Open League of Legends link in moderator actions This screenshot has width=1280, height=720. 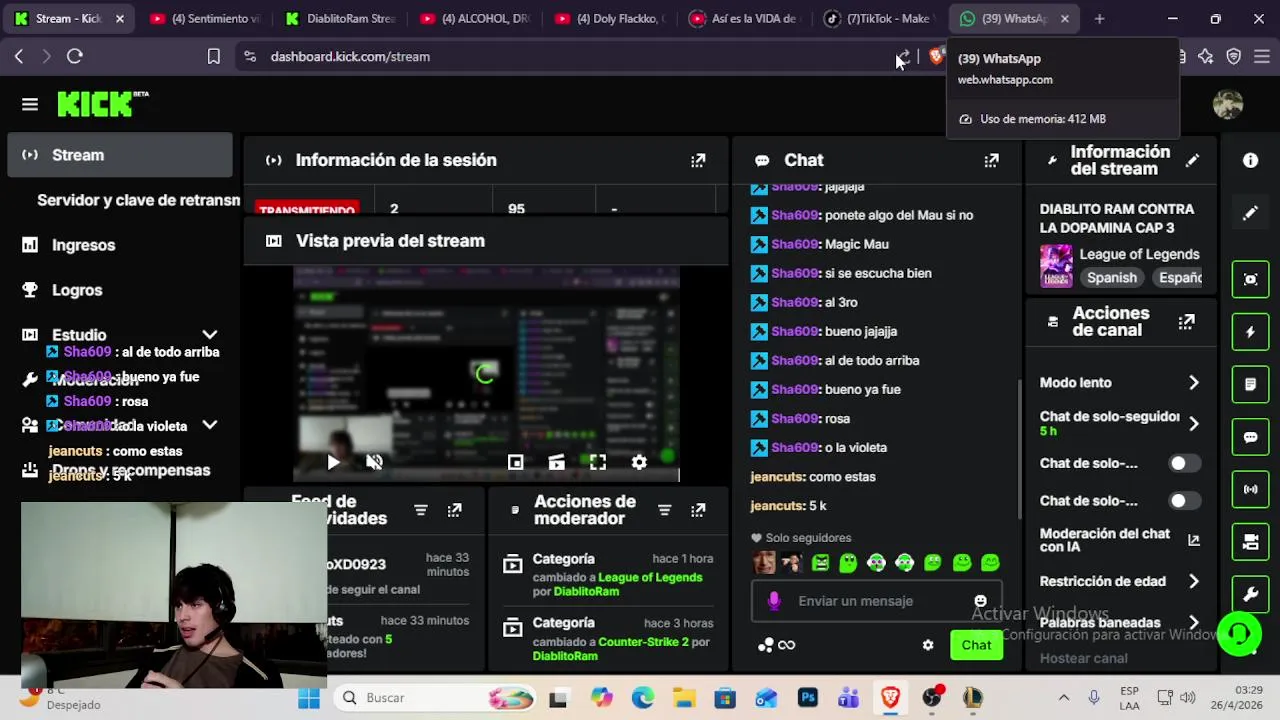tap(650, 577)
